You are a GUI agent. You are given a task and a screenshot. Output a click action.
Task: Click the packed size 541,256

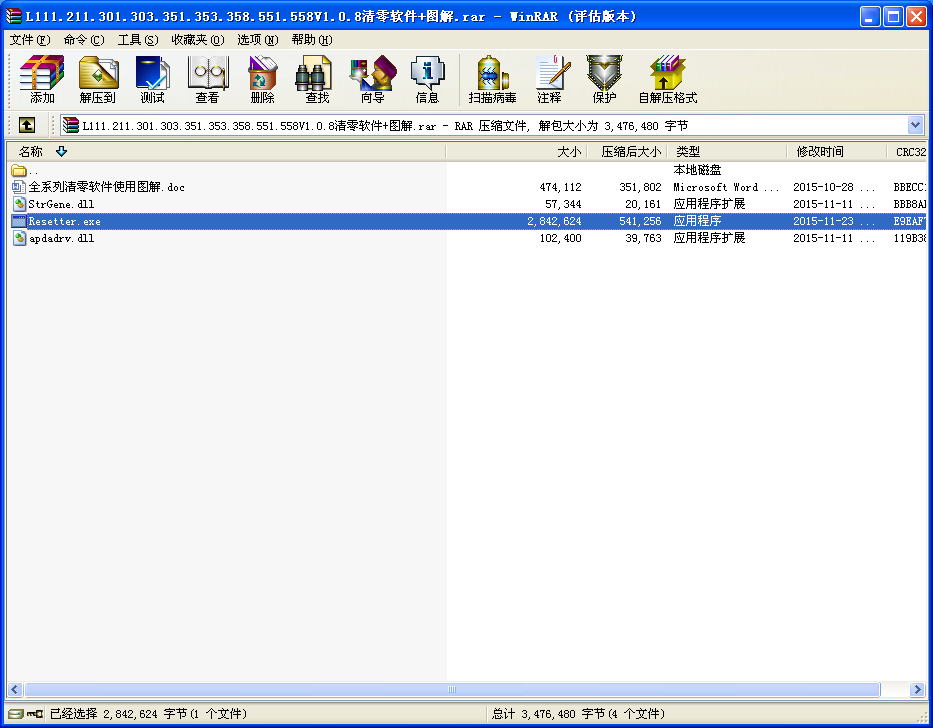tap(640, 221)
